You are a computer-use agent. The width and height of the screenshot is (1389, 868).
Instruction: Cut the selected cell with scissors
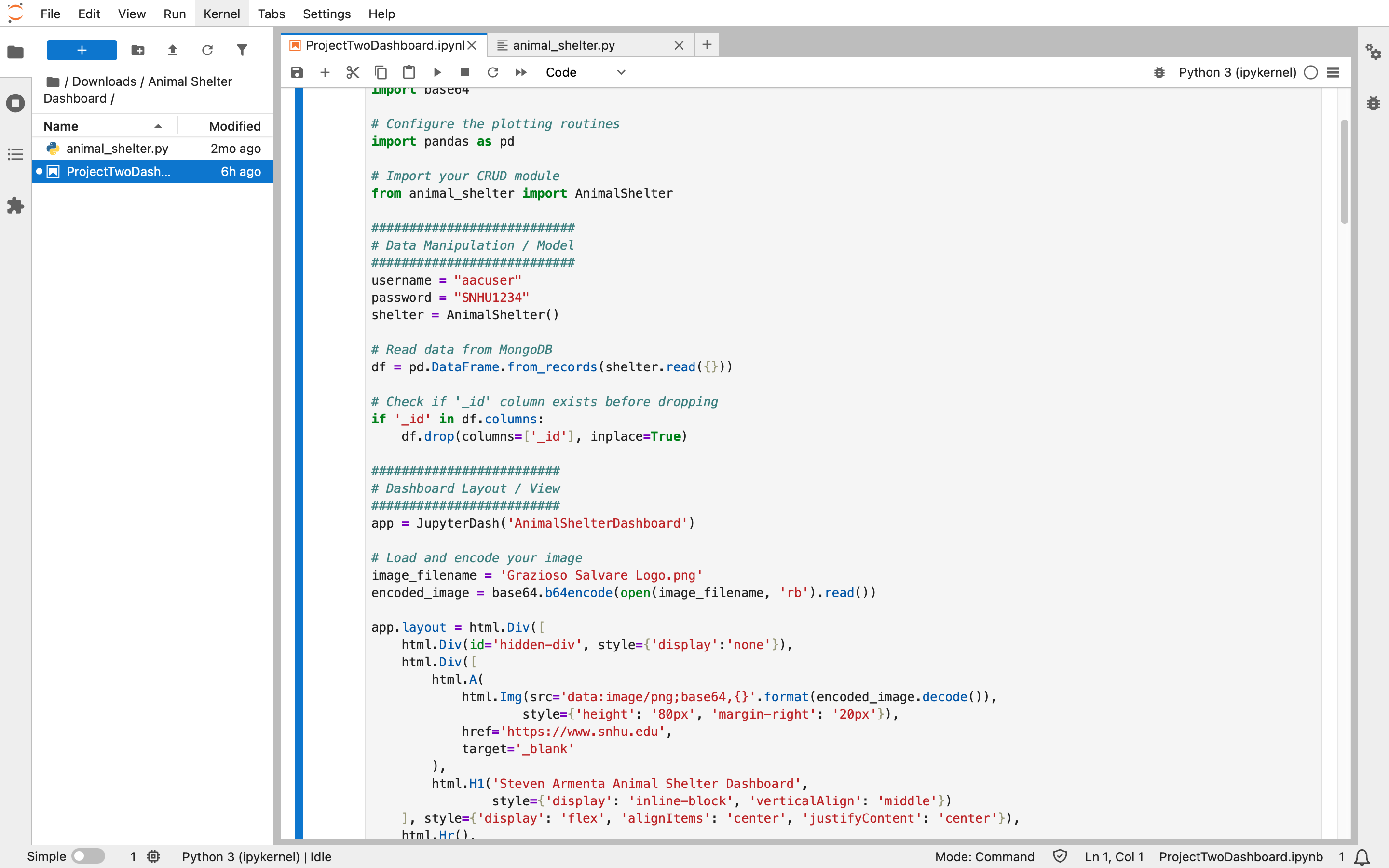click(x=353, y=72)
